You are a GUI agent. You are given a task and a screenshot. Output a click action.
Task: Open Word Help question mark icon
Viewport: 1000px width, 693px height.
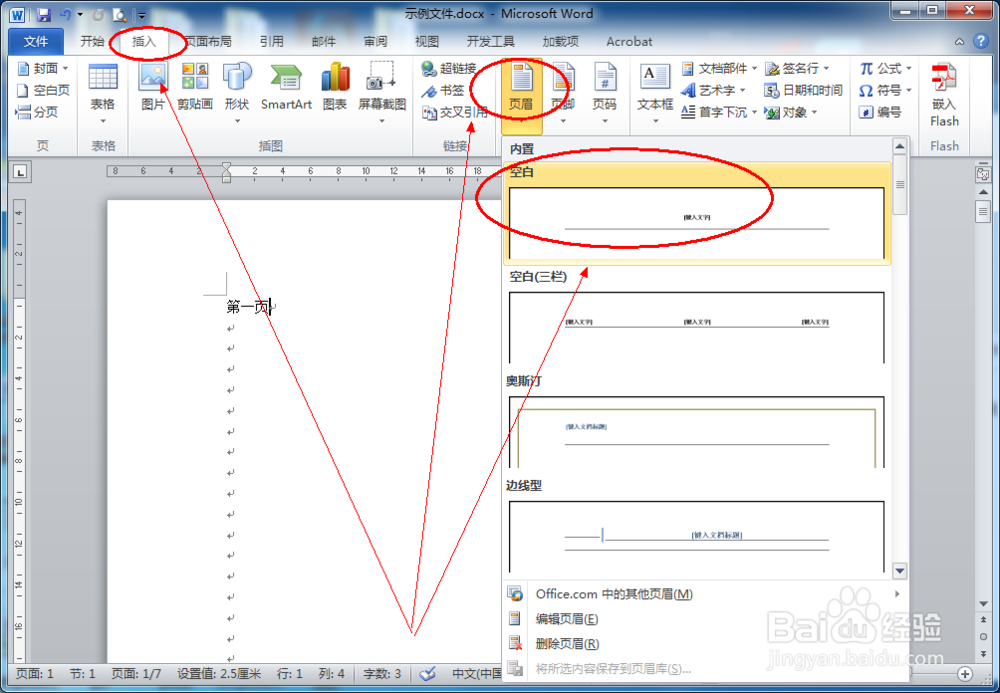point(981,41)
